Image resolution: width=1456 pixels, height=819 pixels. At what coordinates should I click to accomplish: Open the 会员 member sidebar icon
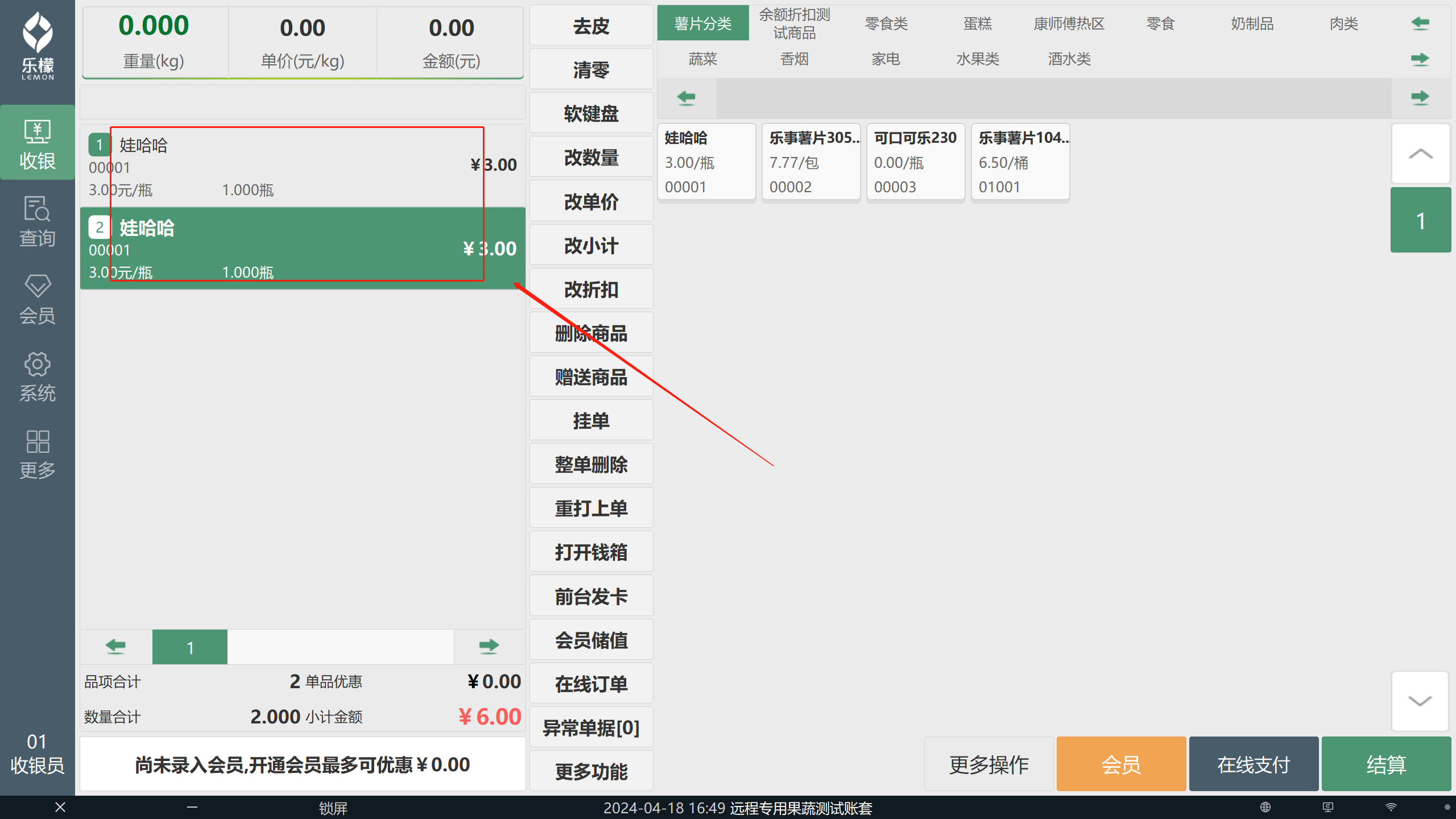[38, 299]
